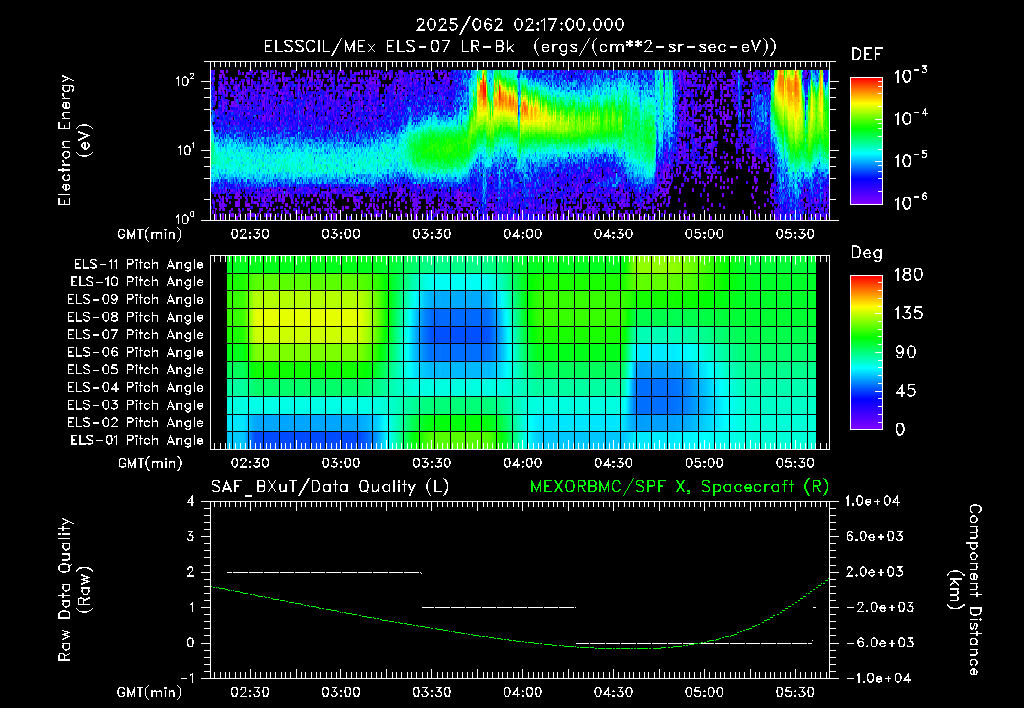This screenshot has height=708, width=1024.
Task: Click the Deg label above pitch color bar
Action: pyautogui.click(x=867, y=253)
